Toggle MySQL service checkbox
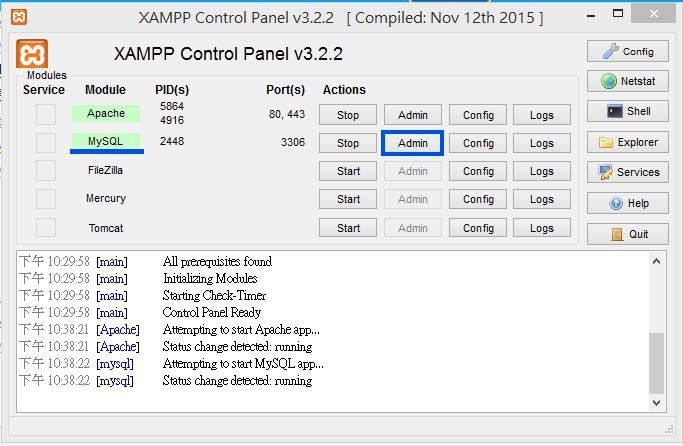The width and height of the screenshot is (683, 446). pyautogui.click(x=46, y=142)
